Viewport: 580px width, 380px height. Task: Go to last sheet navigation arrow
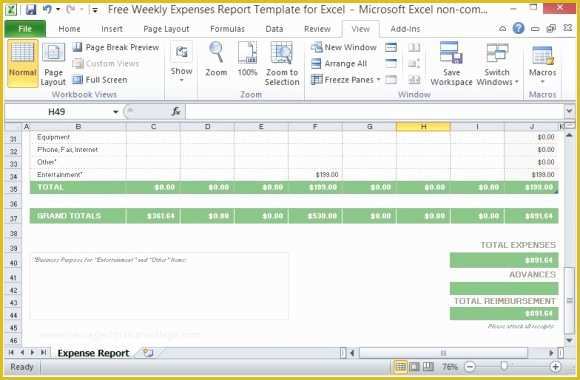tap(43, 353)
